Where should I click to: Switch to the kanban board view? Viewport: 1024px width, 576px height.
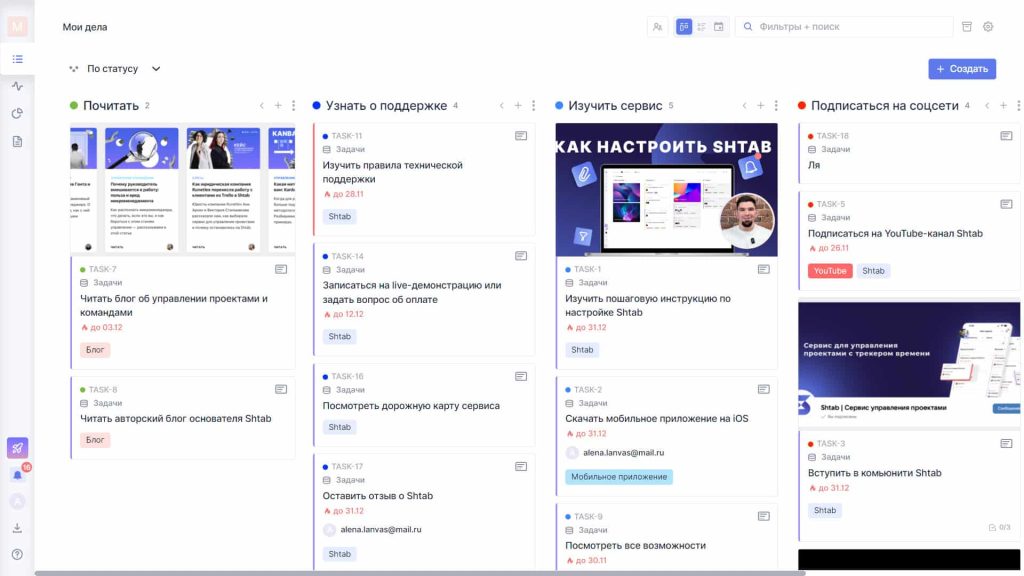684,27
